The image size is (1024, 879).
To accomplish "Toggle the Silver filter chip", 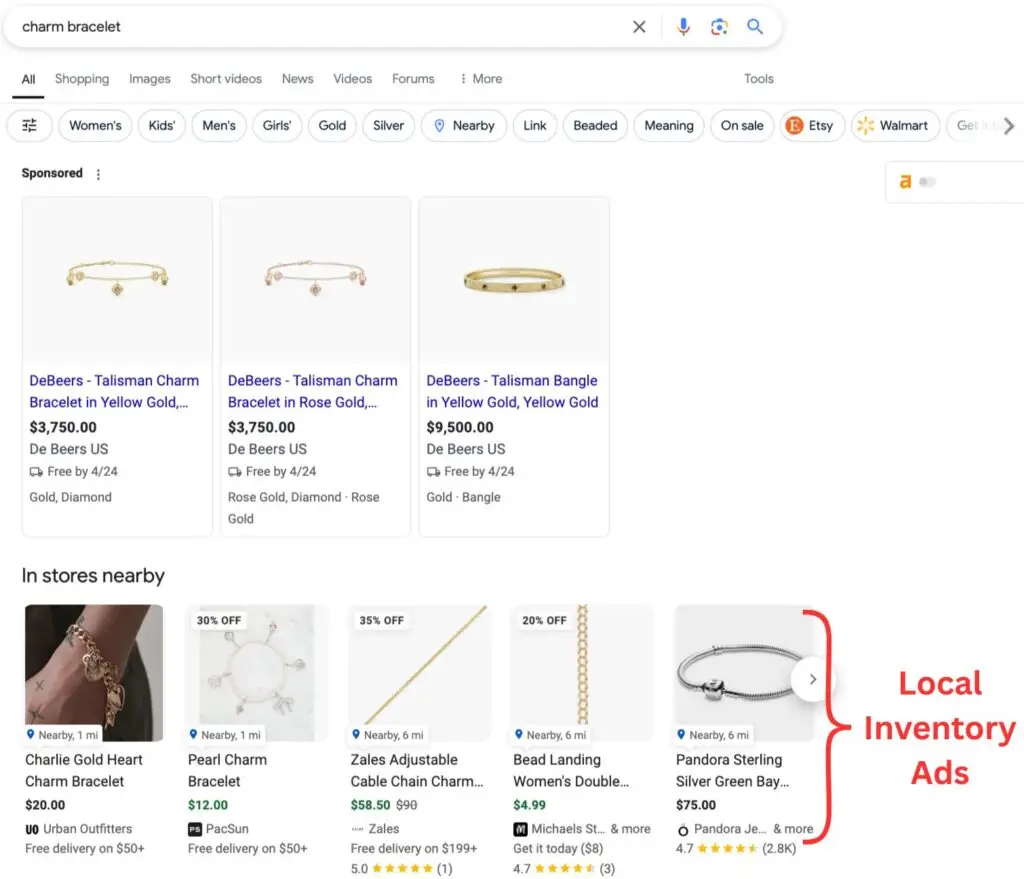I will coord(388,126).
